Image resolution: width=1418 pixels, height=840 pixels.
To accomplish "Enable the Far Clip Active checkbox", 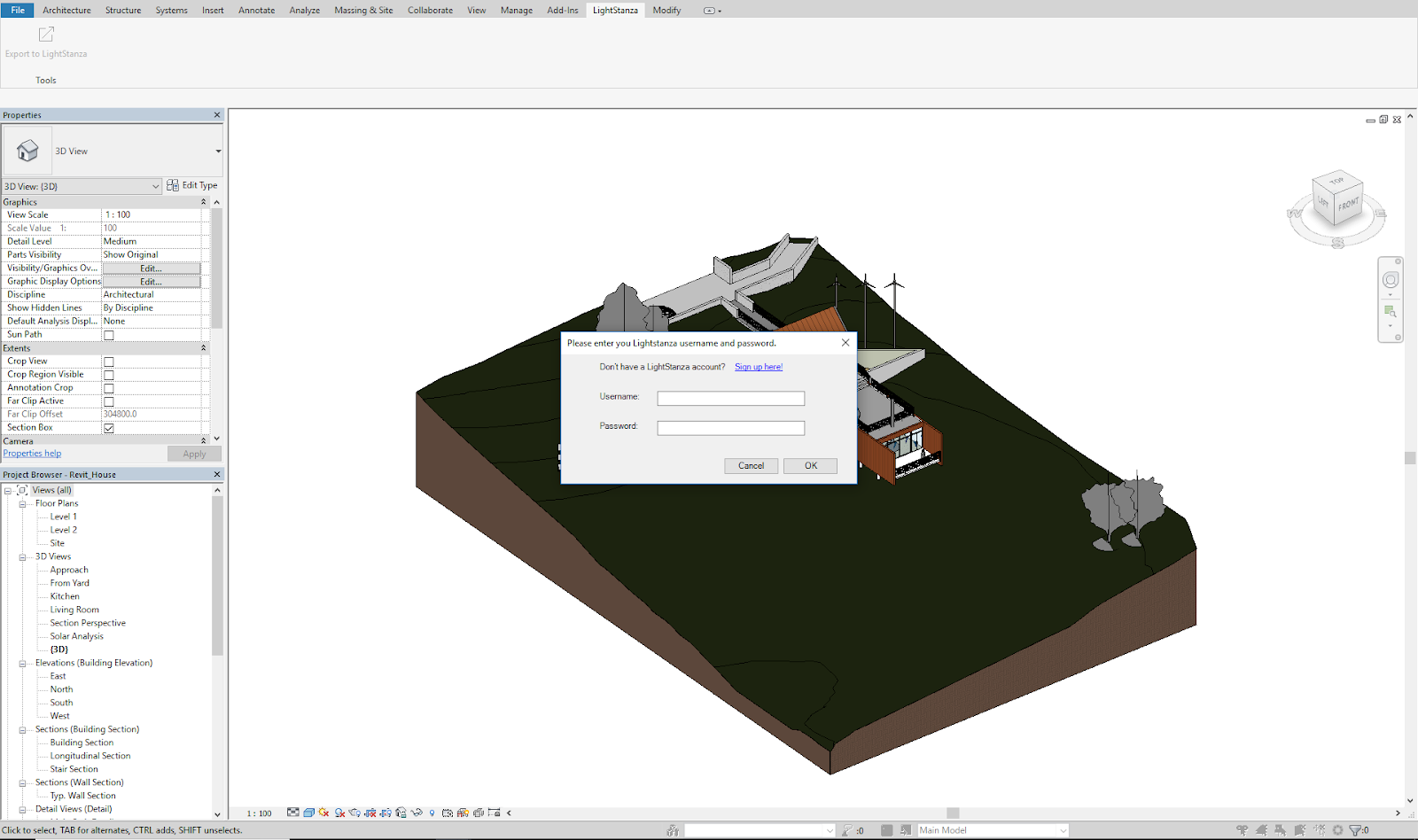I will point(109,401).
